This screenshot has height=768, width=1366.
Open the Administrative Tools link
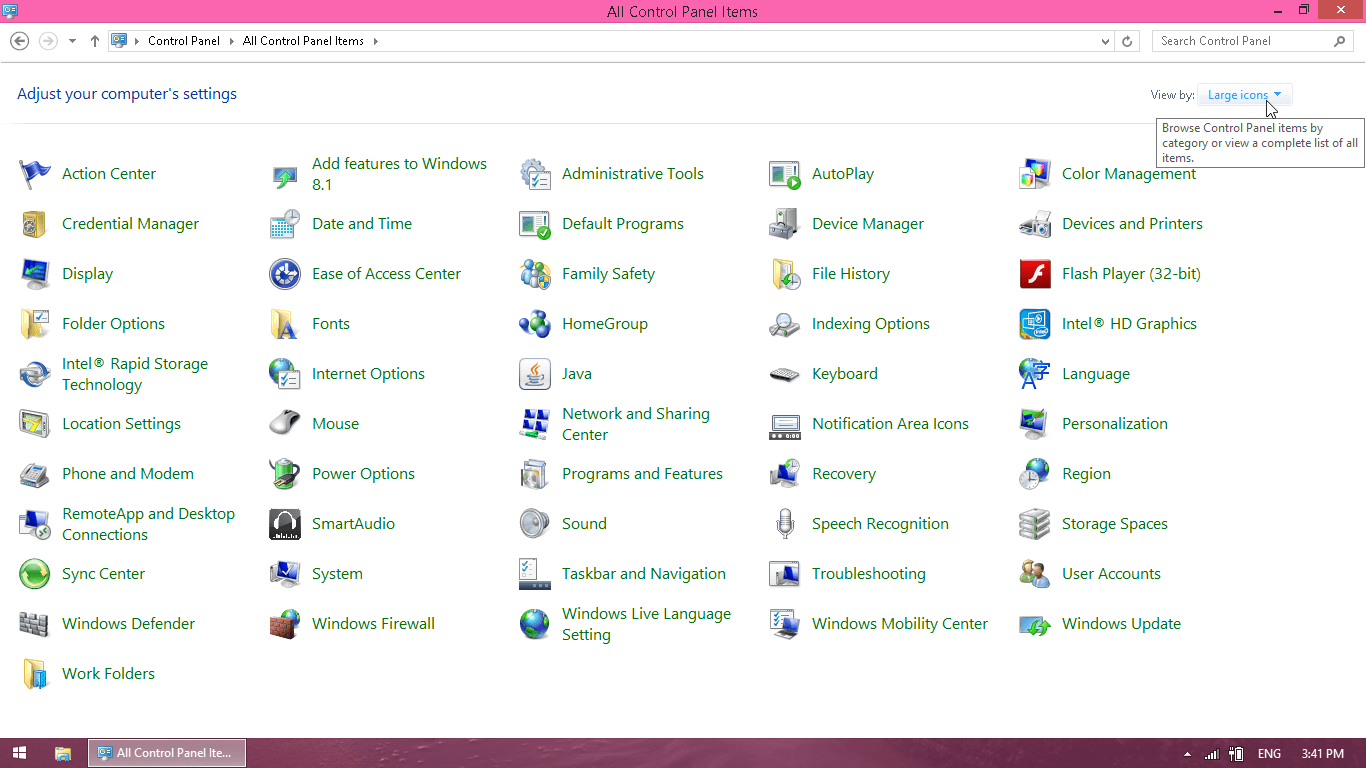point(633,174)
